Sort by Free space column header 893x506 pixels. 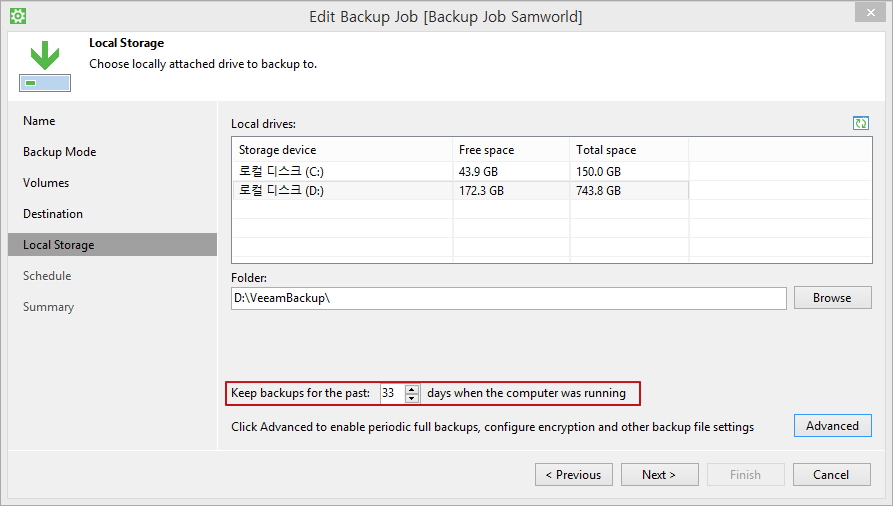click(x=511, y=150)
